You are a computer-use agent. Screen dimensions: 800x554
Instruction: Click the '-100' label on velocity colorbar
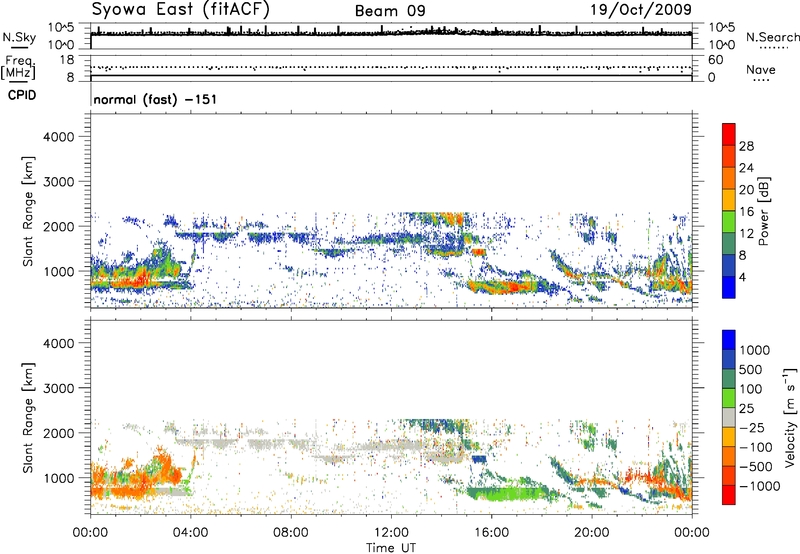coord(755,447)
